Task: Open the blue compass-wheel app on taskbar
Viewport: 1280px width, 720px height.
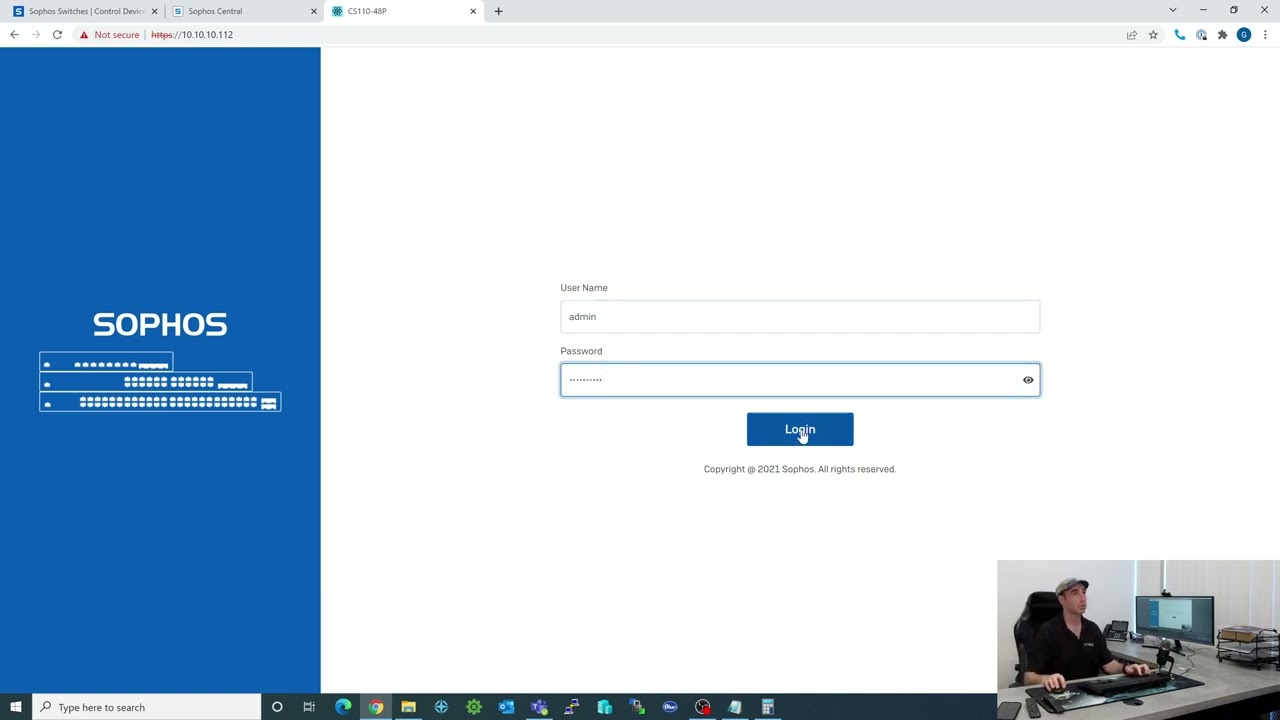Action: 441,707
